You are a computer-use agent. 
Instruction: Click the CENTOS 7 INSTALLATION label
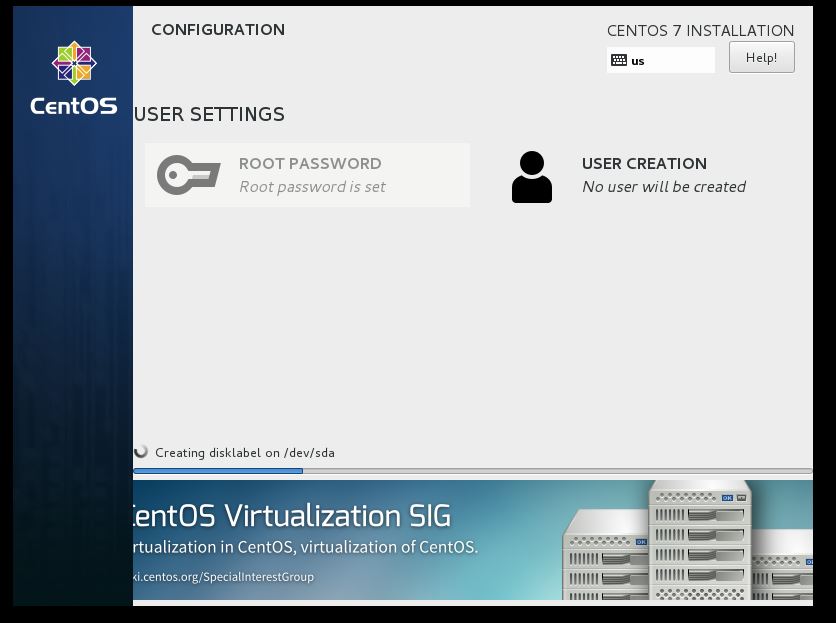701,30
